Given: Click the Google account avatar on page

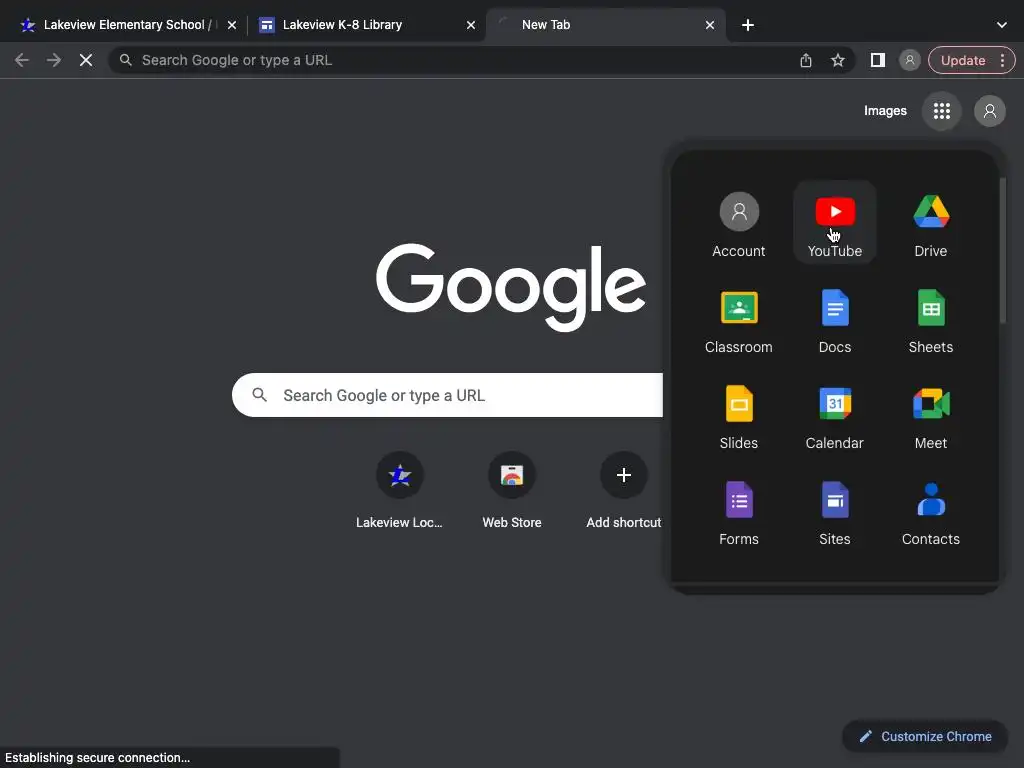Looking at the screenshot, I should point(989,111).
